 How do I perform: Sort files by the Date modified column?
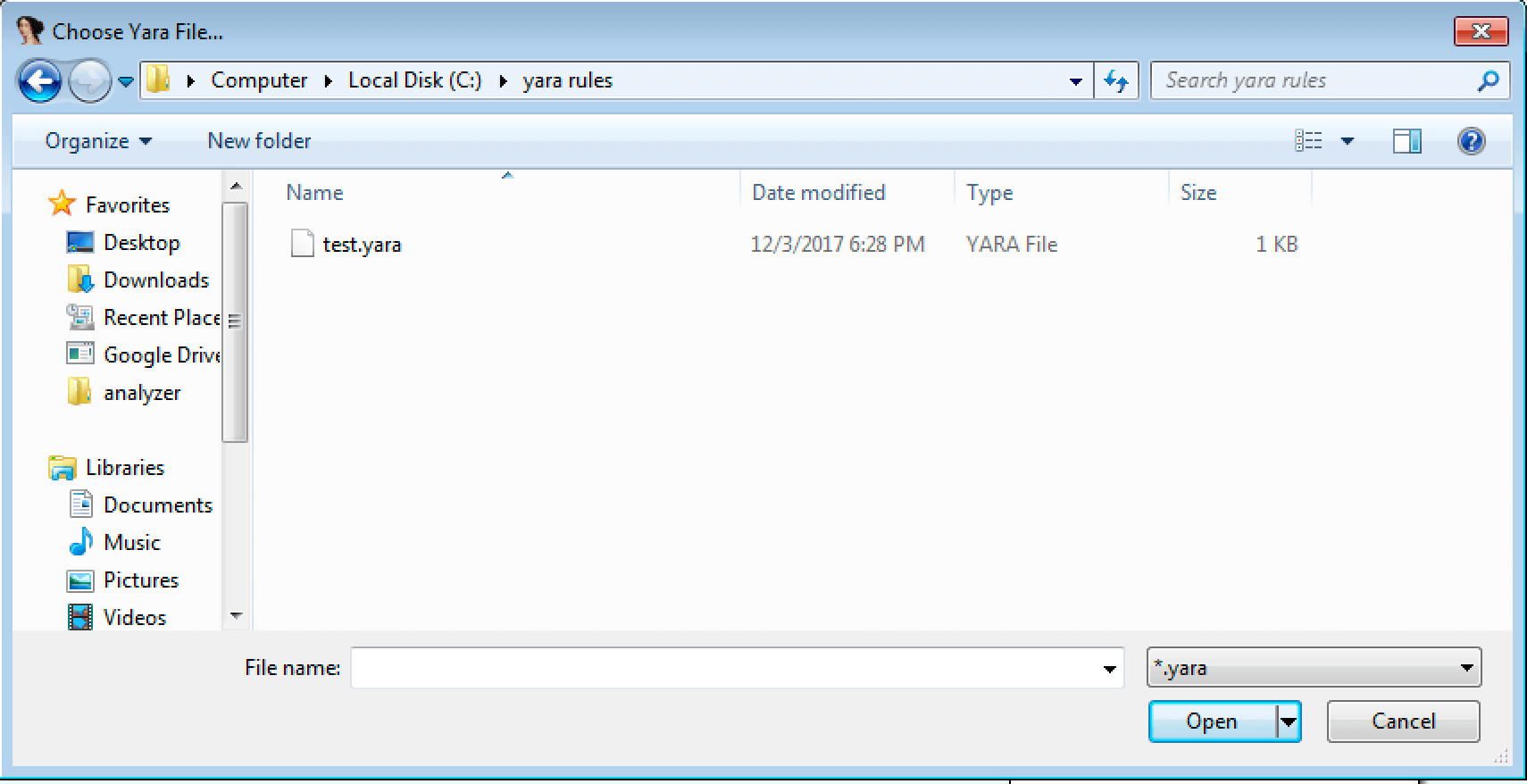[x=818, y=193]
